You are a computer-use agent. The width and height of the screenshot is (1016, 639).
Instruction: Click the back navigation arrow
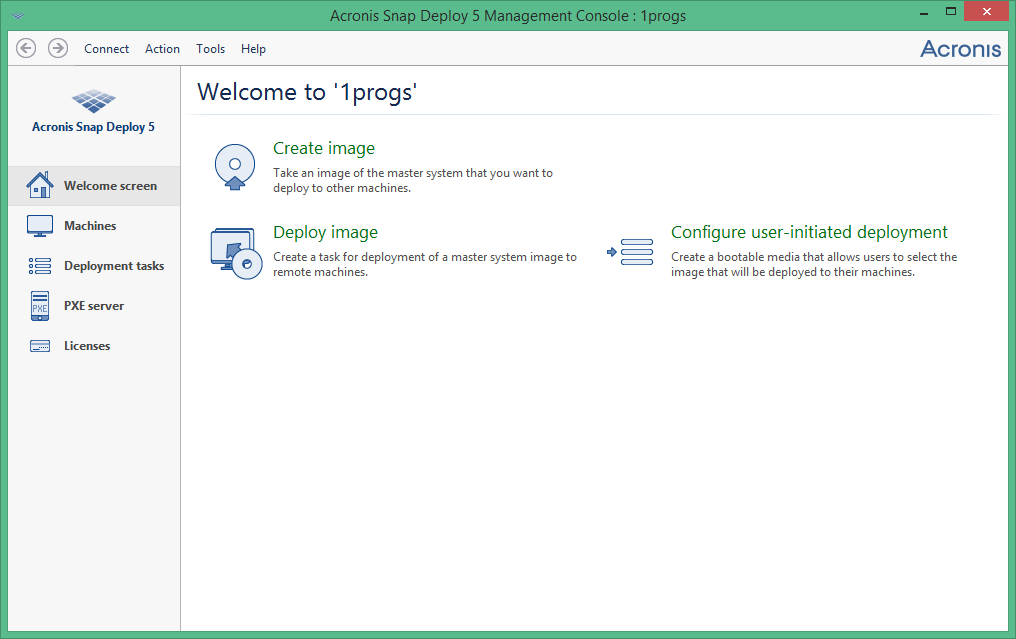(26, 48)
